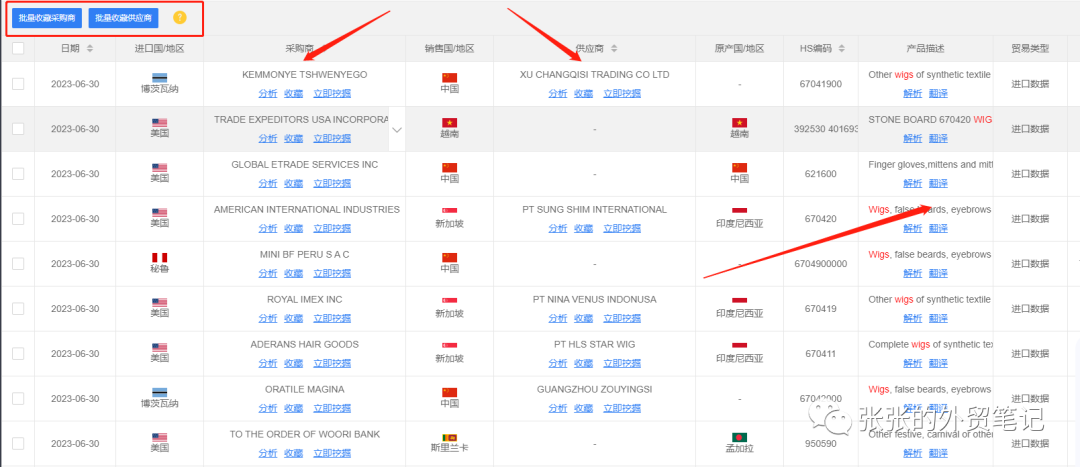Click the yellow question mark help icon

pos(180,18)
